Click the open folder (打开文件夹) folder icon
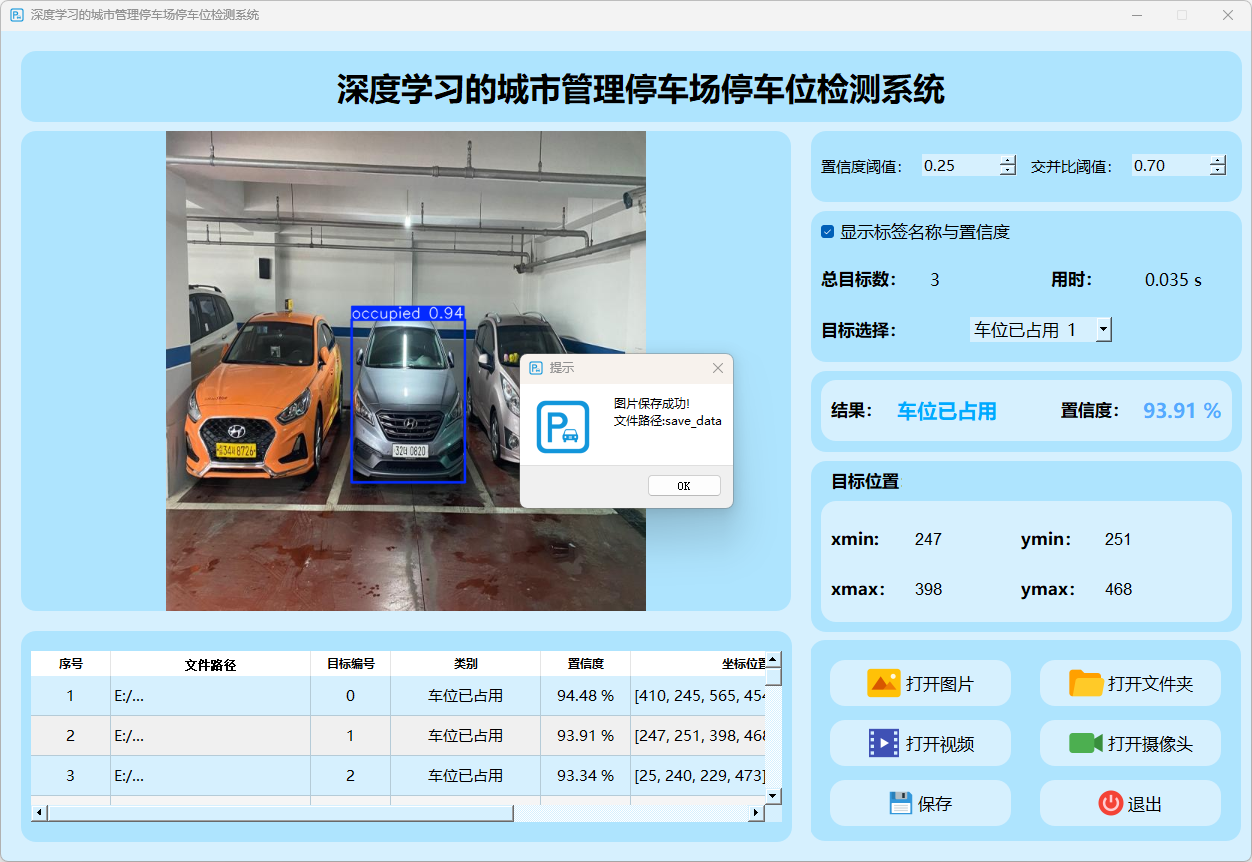Screen dimensions: 1252x862 [1085, 684]
